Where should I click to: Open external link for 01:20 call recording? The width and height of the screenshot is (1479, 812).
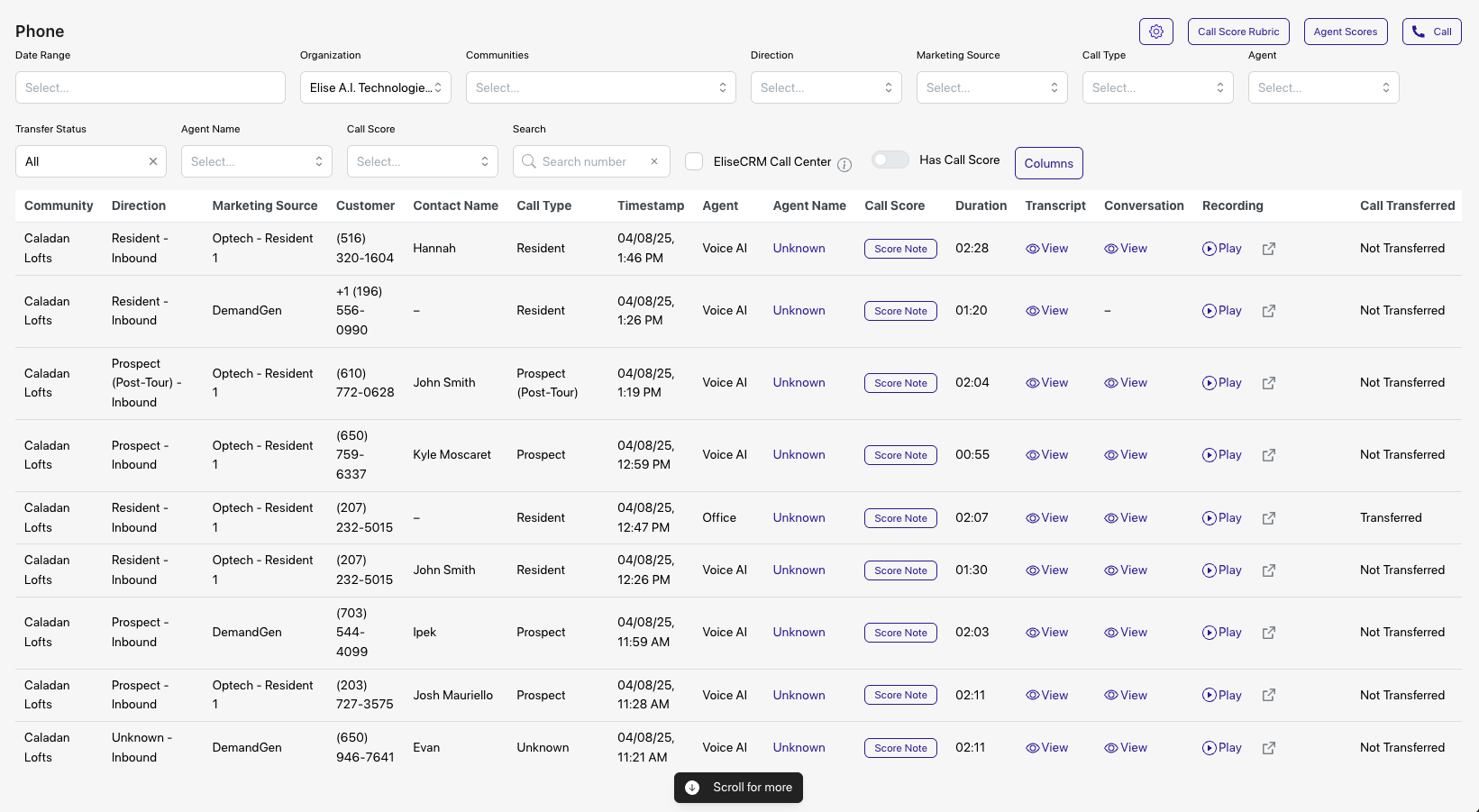tap(1269, 311)
